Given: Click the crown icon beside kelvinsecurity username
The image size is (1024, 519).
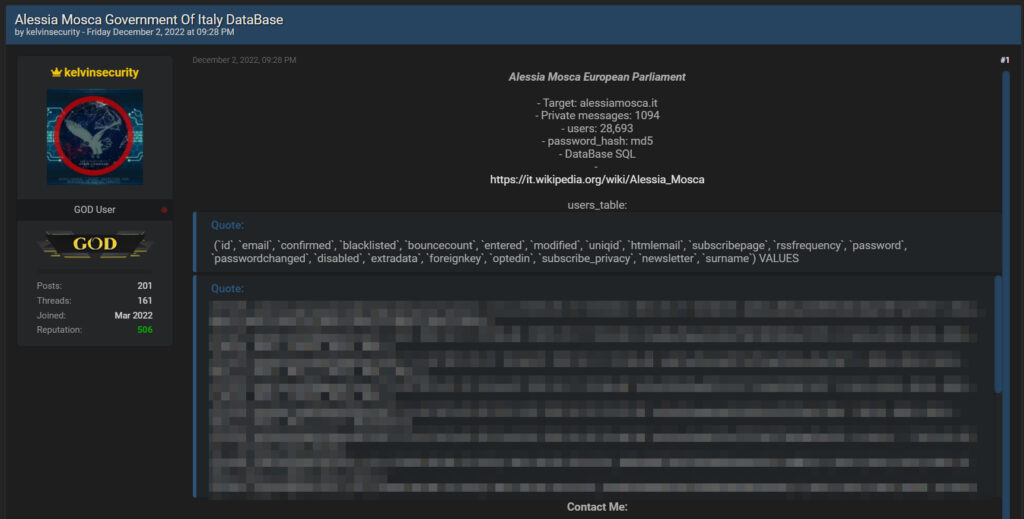Looking at the screenshot, I should 56,73.
